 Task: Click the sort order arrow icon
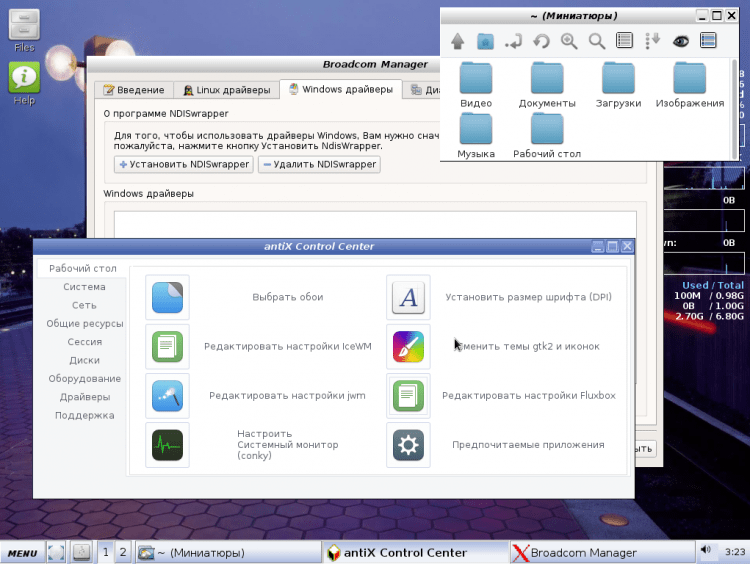pyautogui.click(x=653, y=41)
